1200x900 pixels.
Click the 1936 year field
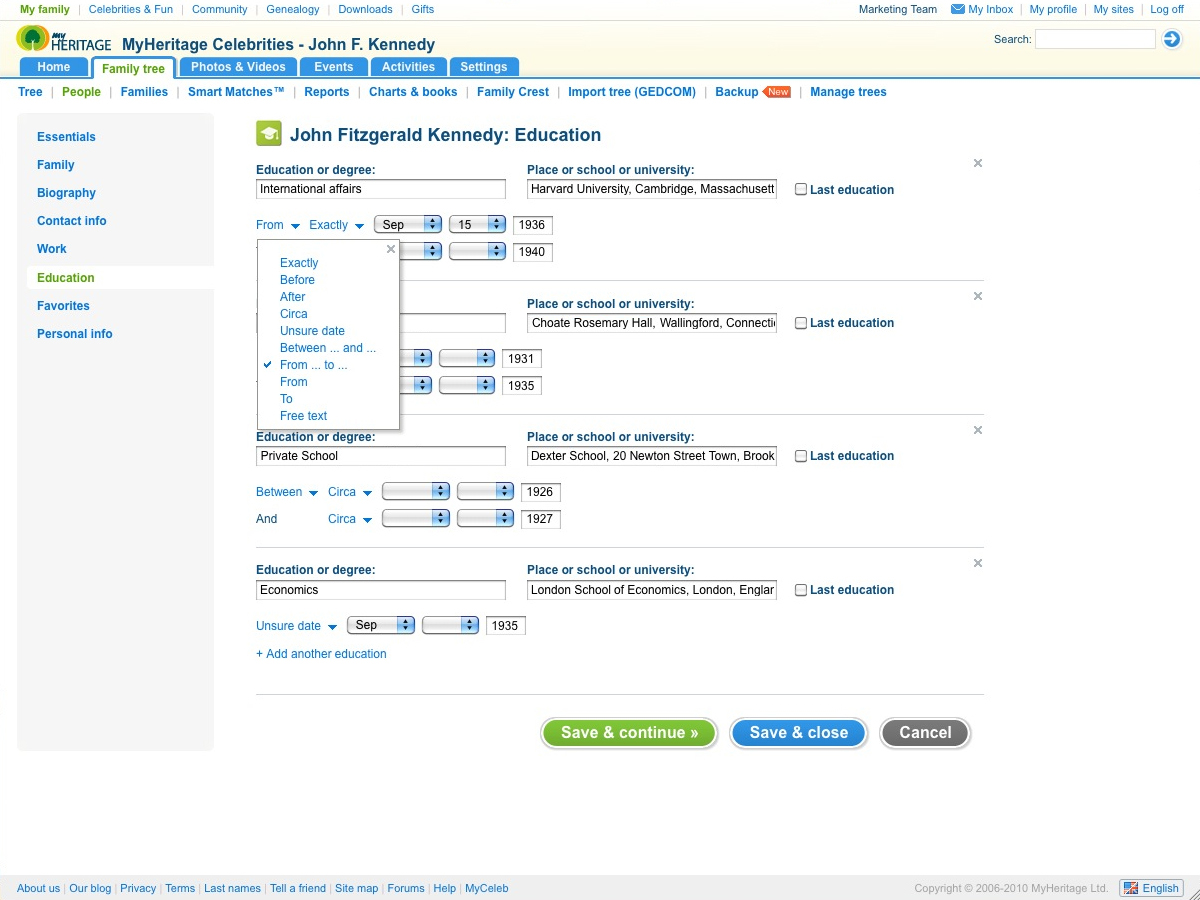click(x=532, y=225)
